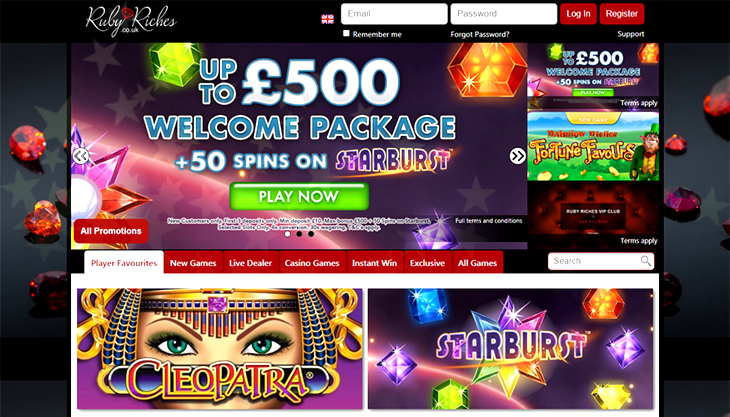
Task: Go to previous banner slide arrow
Action: click(81, 156)
